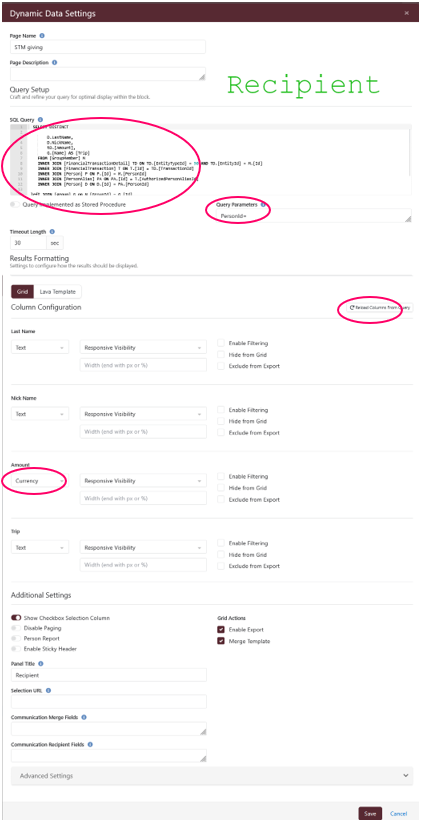423x820 pixels.
Task: Turn on Query Implemented as Stored Procedure
Action: (16, 204)
